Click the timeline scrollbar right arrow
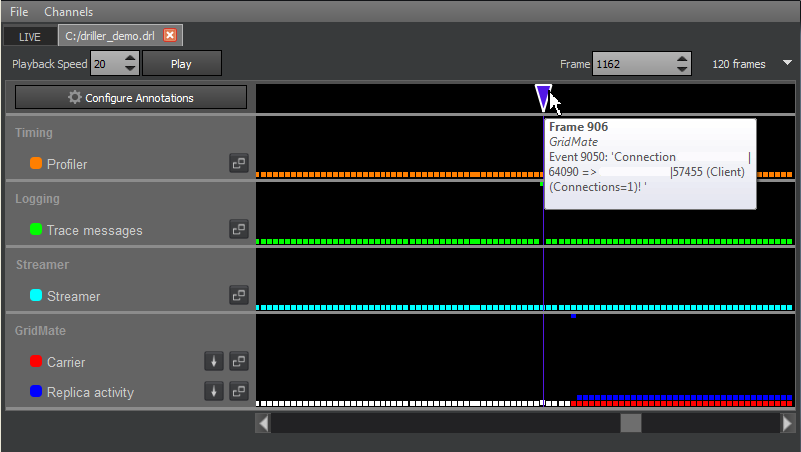801x452 pixels. tap(787, 424)
